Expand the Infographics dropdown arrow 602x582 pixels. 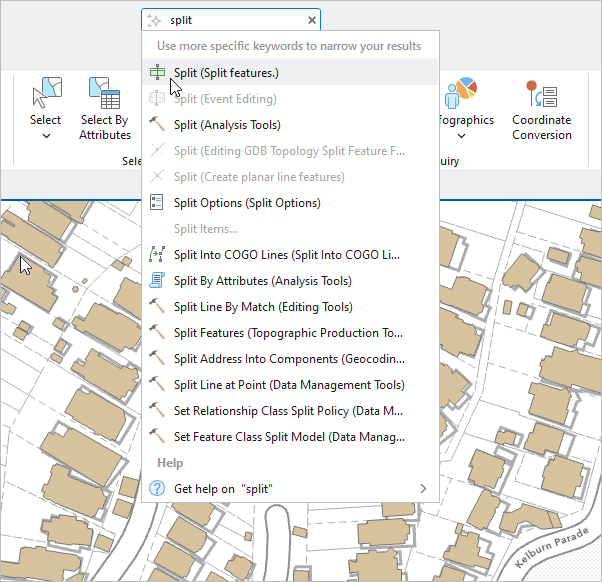462,136
